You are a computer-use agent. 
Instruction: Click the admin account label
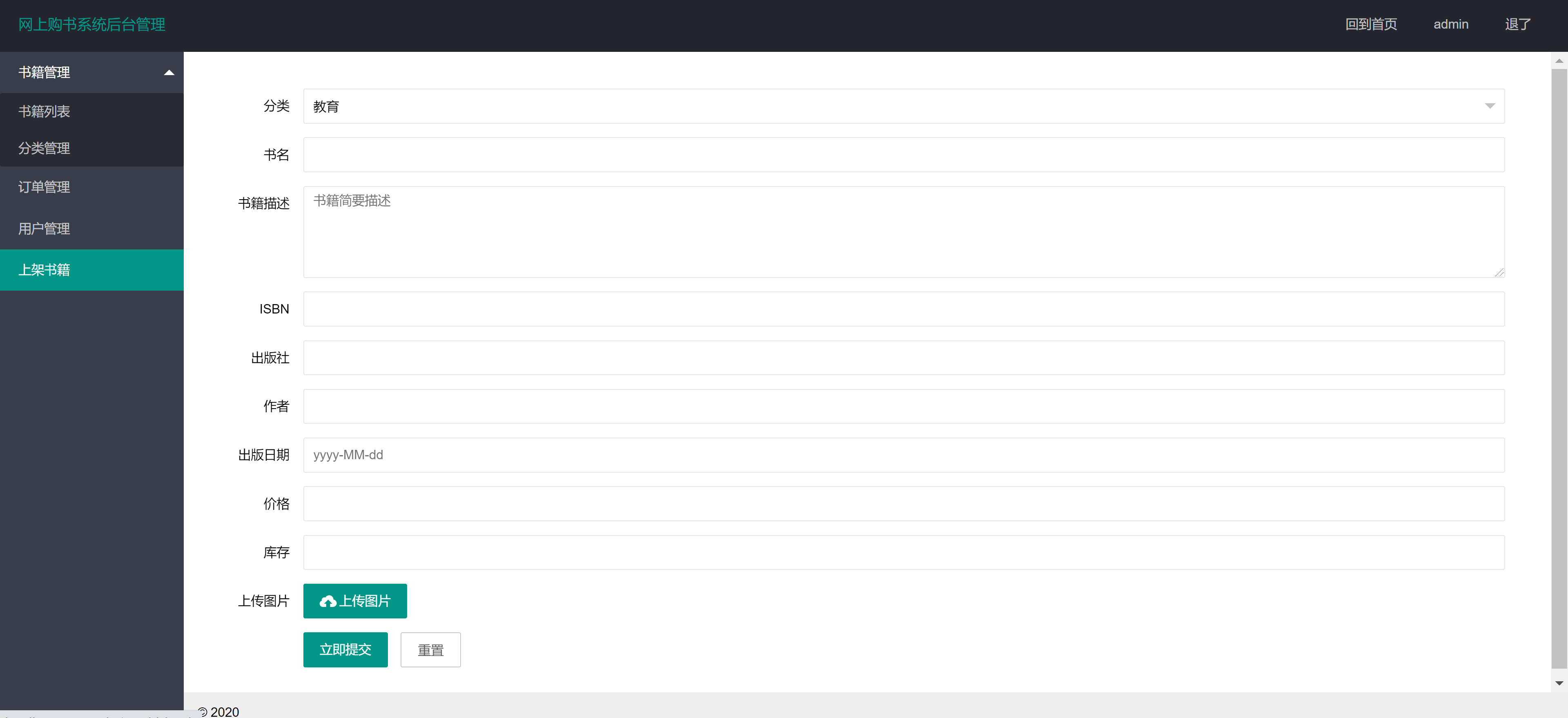coord(1451,24)
